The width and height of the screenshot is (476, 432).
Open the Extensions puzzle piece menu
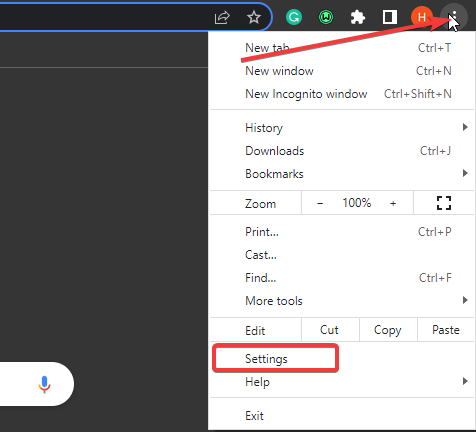point(358,17)
